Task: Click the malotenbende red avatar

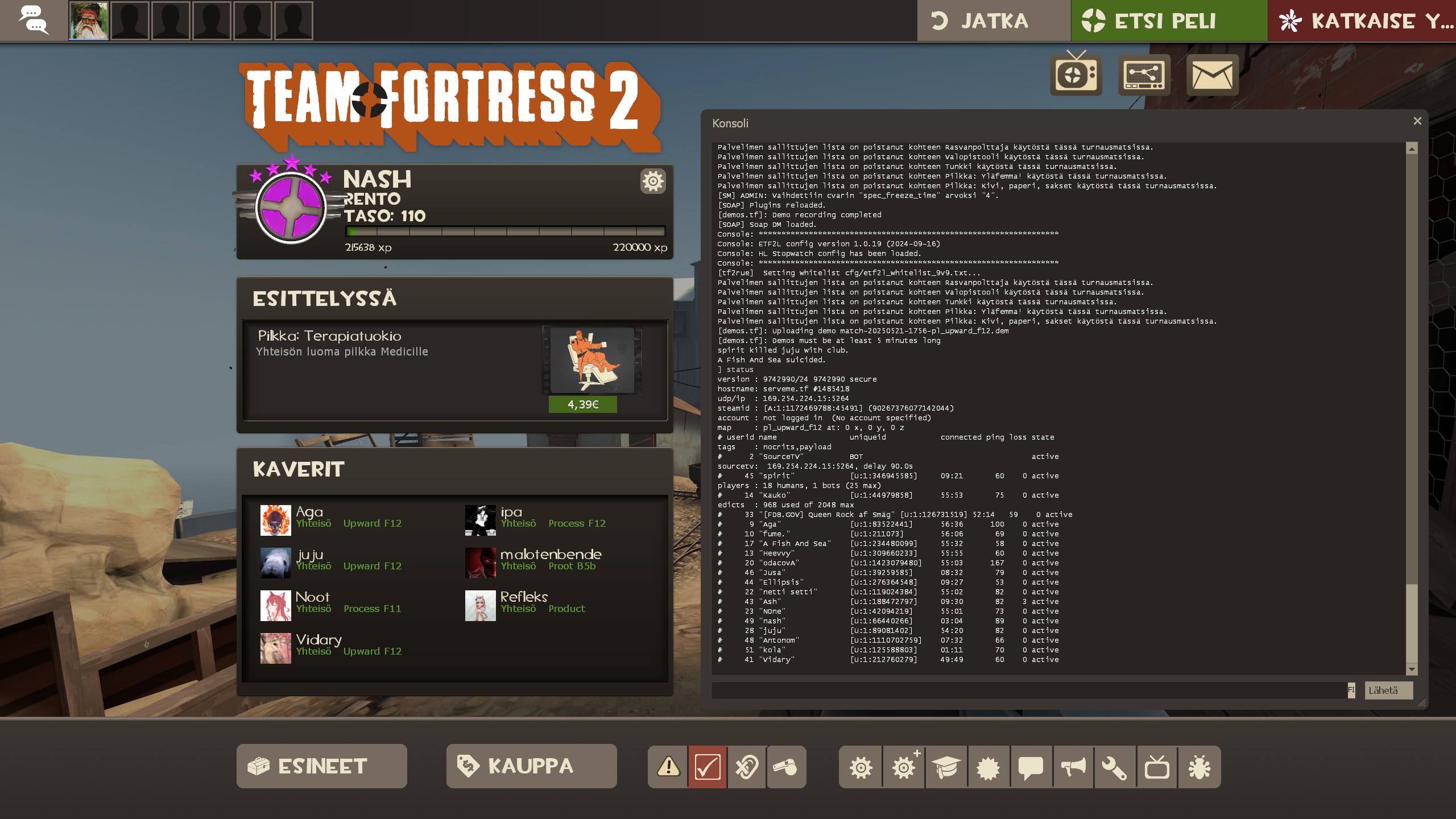Action: click(x=480, y=562)
